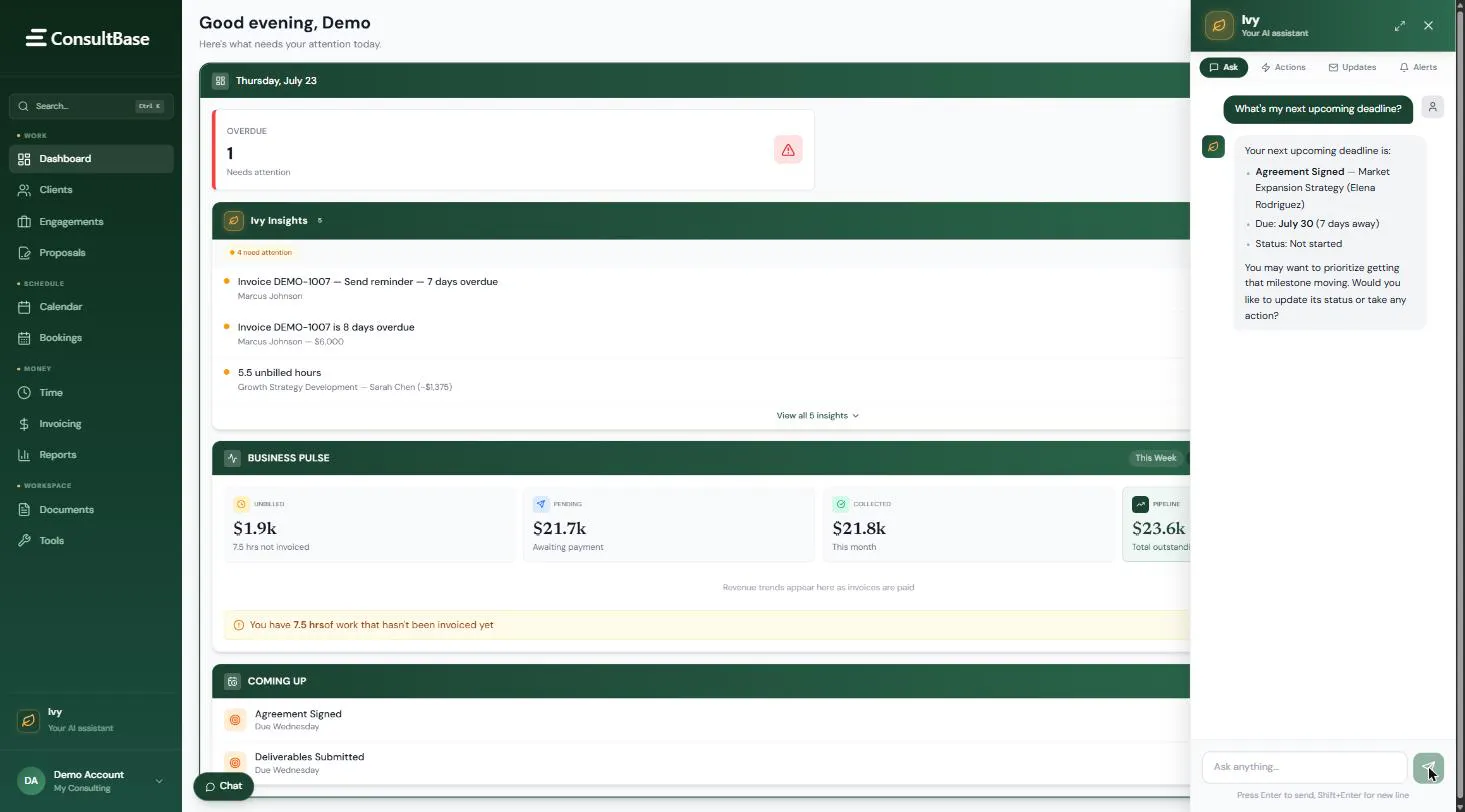This screenshot has width=1465, height=812.
Task: Expand View all 5 insights
Action: (x=817, y=415)
